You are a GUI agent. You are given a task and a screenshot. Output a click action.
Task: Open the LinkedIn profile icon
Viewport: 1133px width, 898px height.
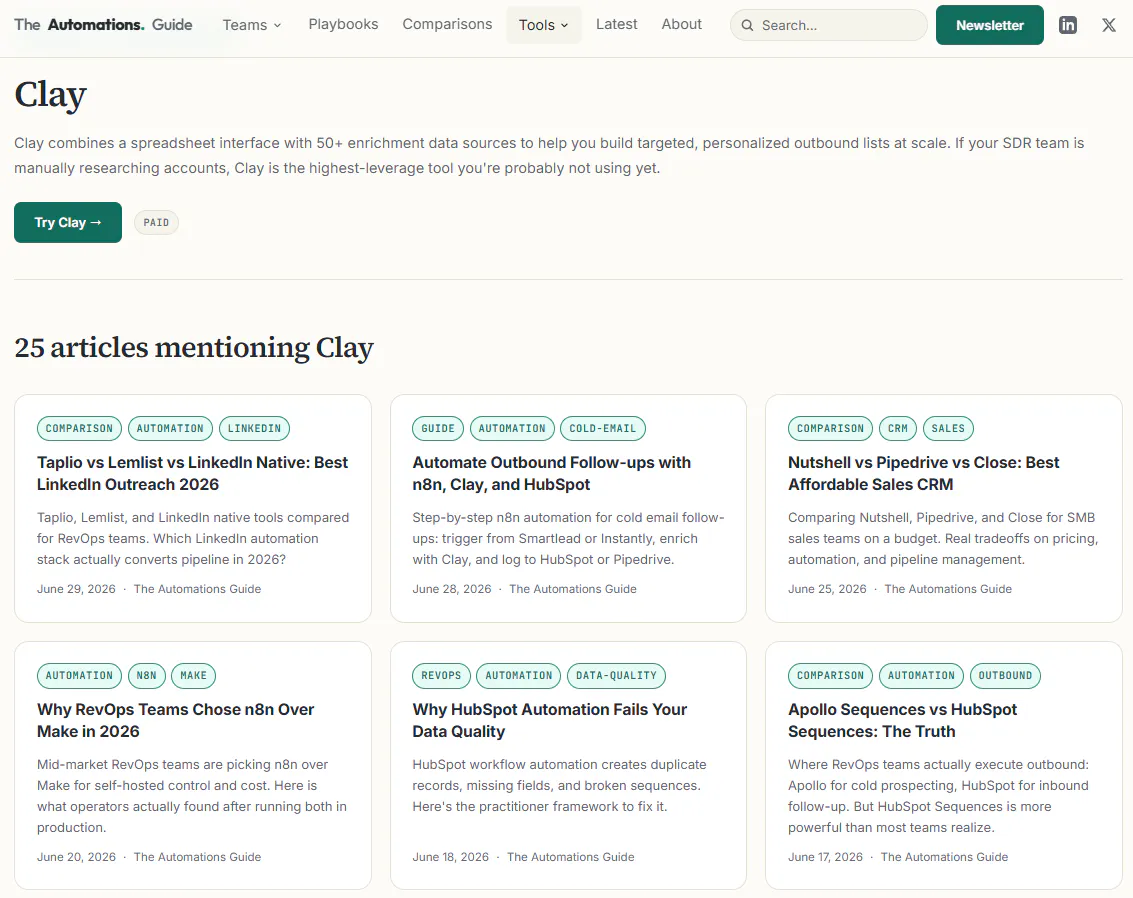point(1067,25)
